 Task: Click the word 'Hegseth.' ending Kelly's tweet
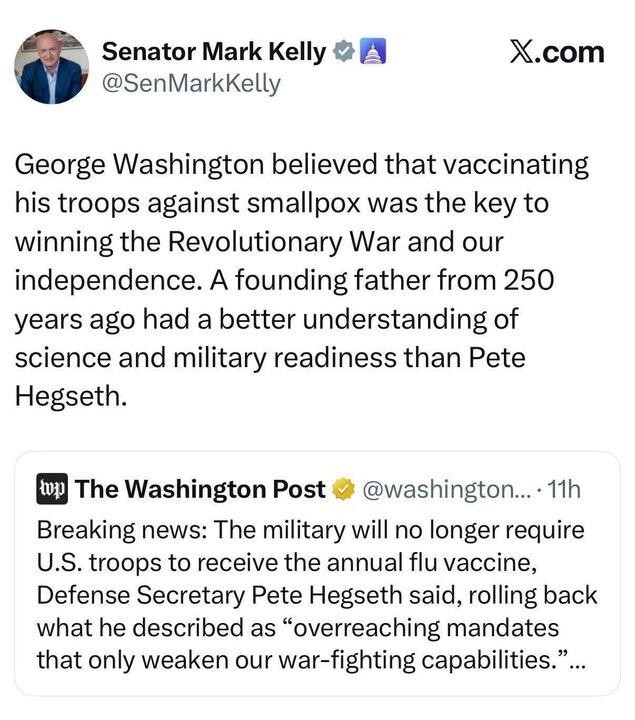tap(72, 396)
